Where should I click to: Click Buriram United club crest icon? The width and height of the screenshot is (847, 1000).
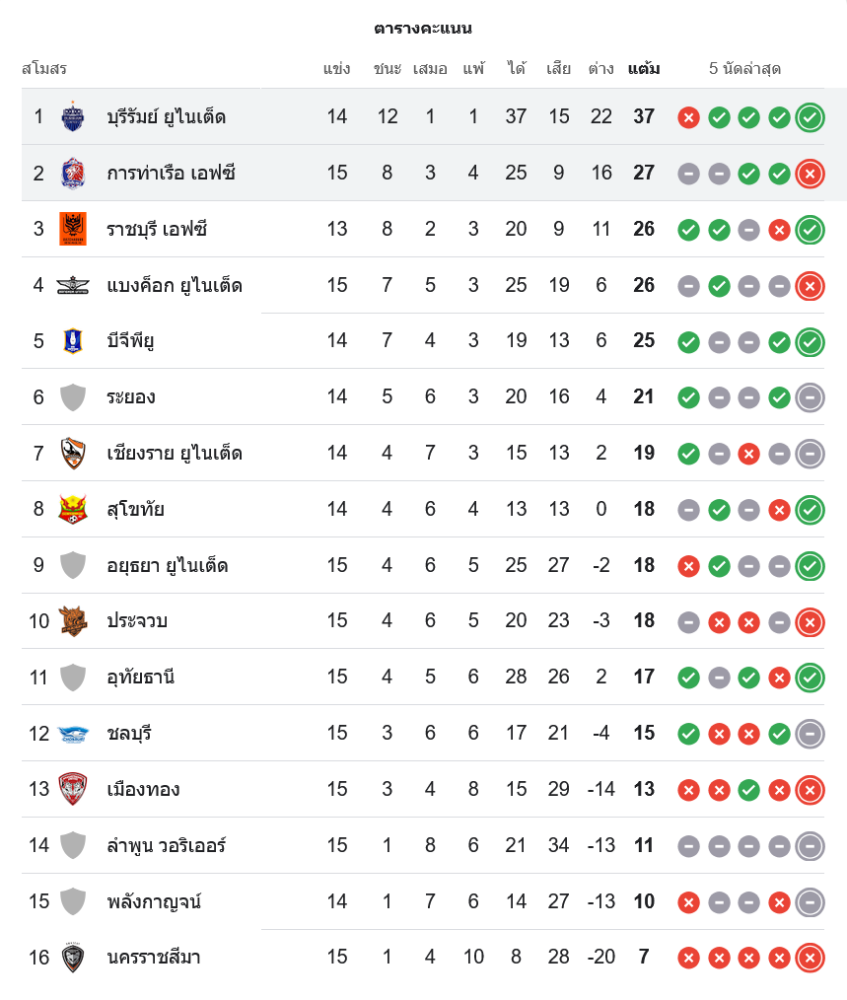click(x=73, y=117)
